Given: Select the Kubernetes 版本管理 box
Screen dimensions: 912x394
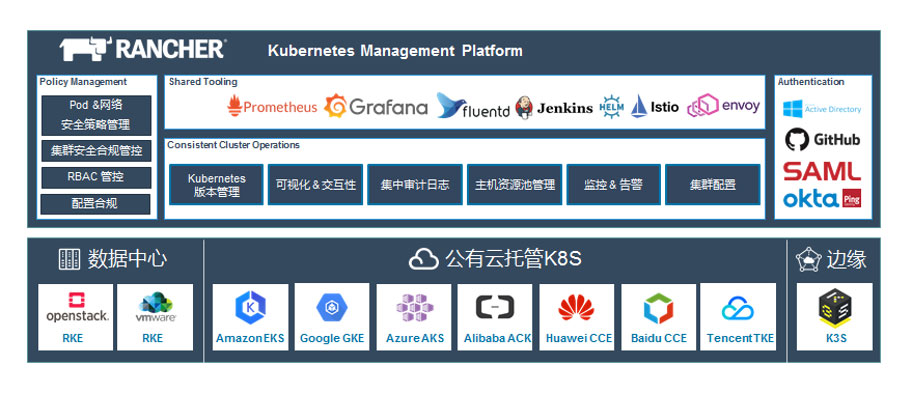Looking at the screenshot, I should (216, 184).
